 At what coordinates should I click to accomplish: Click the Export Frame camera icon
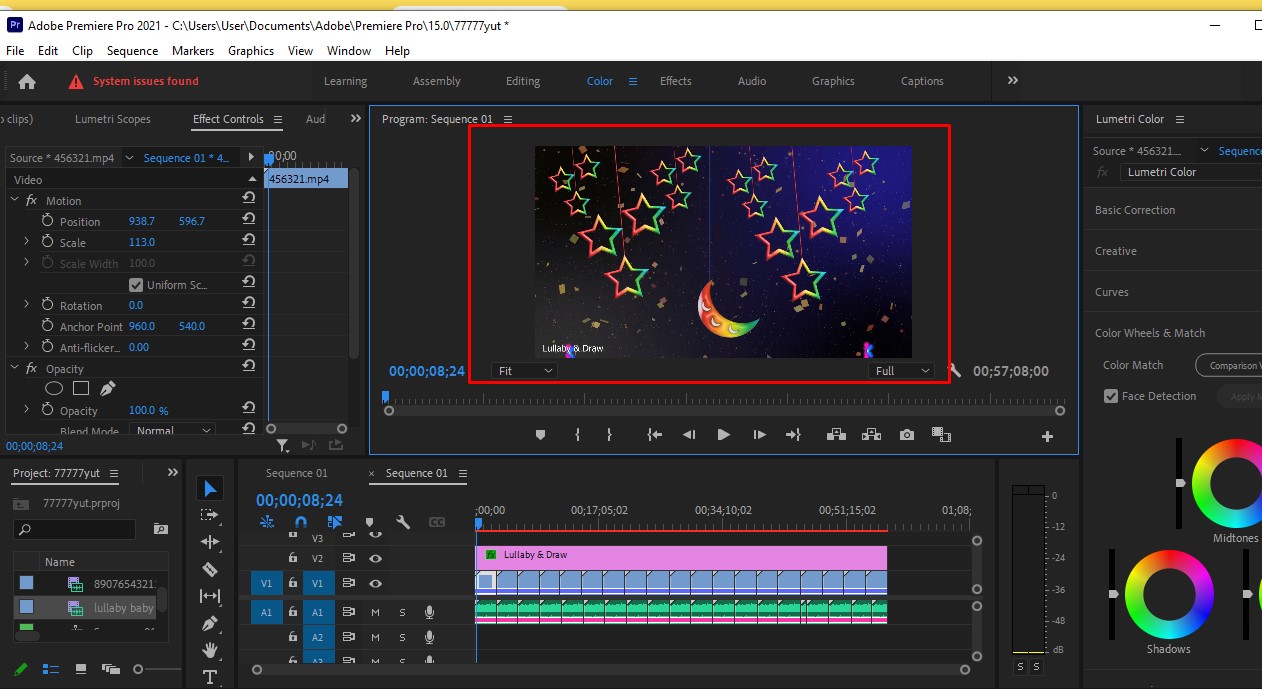(906, 435)
